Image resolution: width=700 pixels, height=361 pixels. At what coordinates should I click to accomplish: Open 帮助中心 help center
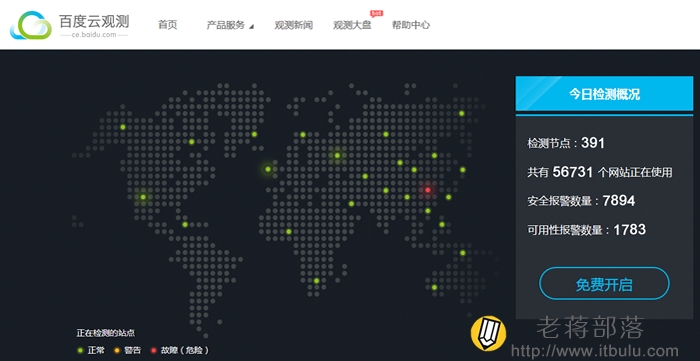pos(411,25)
